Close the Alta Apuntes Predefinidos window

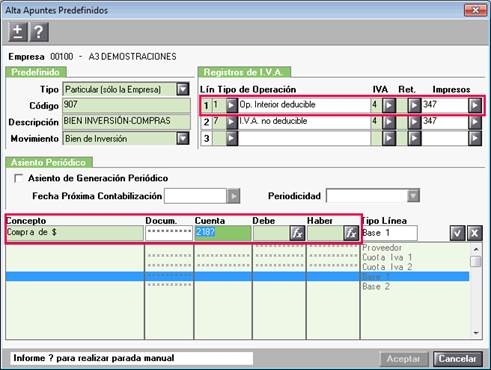pos(475,10)
